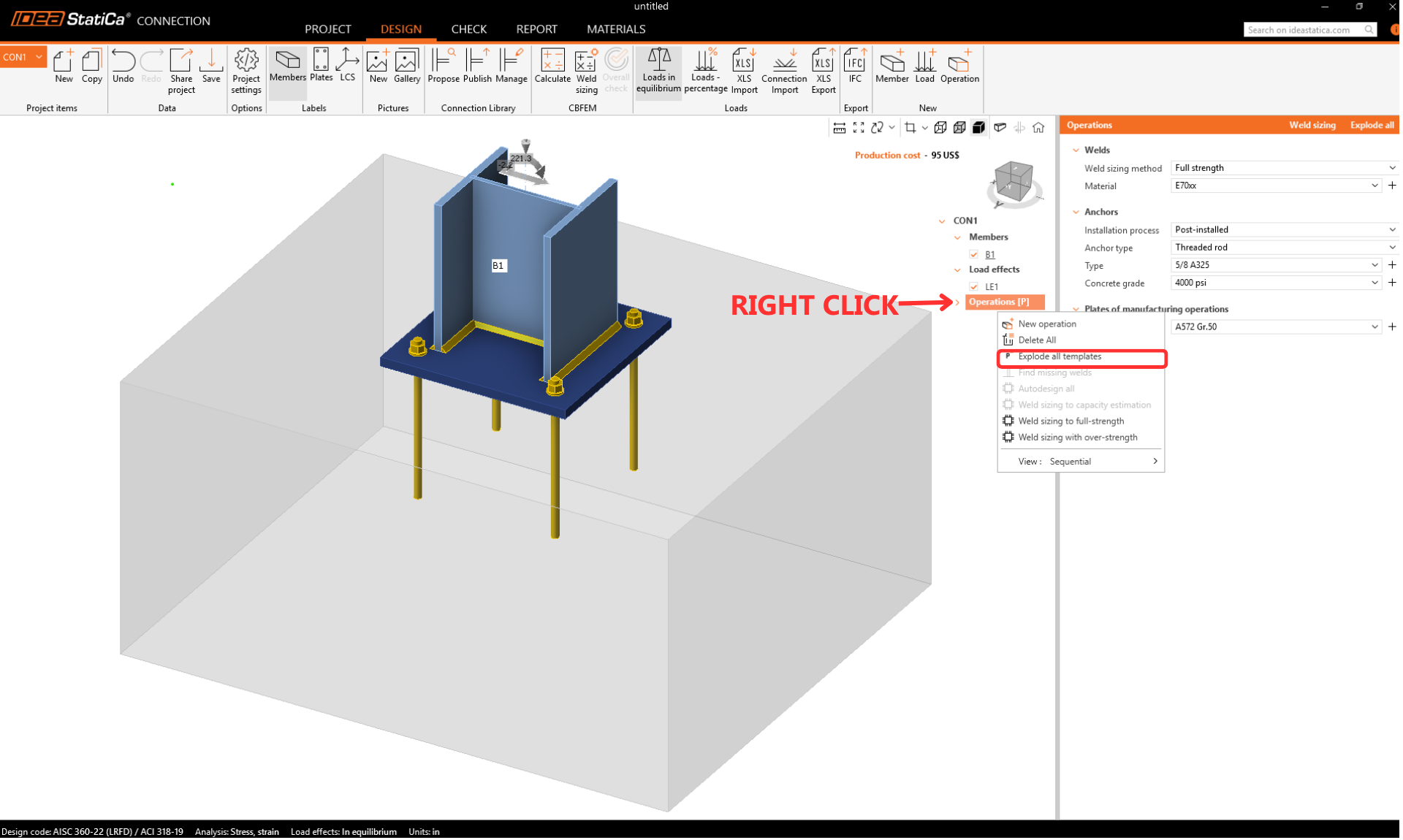Click Explode all in Operations header
The image size is (1403, 840).
click(x=1372, y=125)
